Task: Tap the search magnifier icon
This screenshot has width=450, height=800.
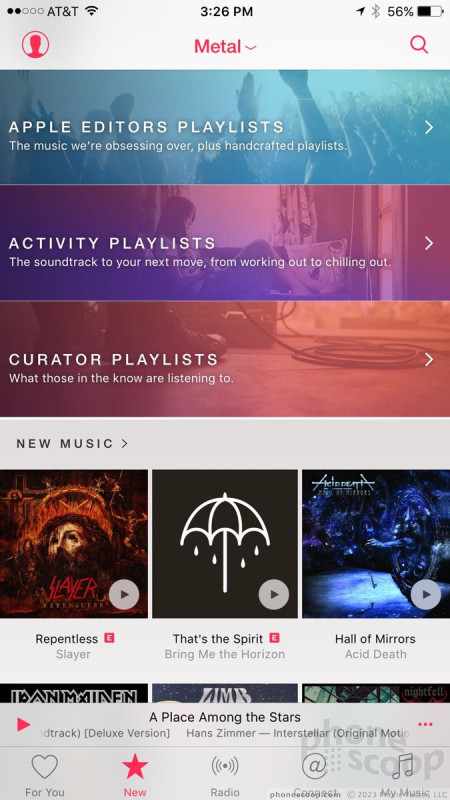Action: pos(419,45)
